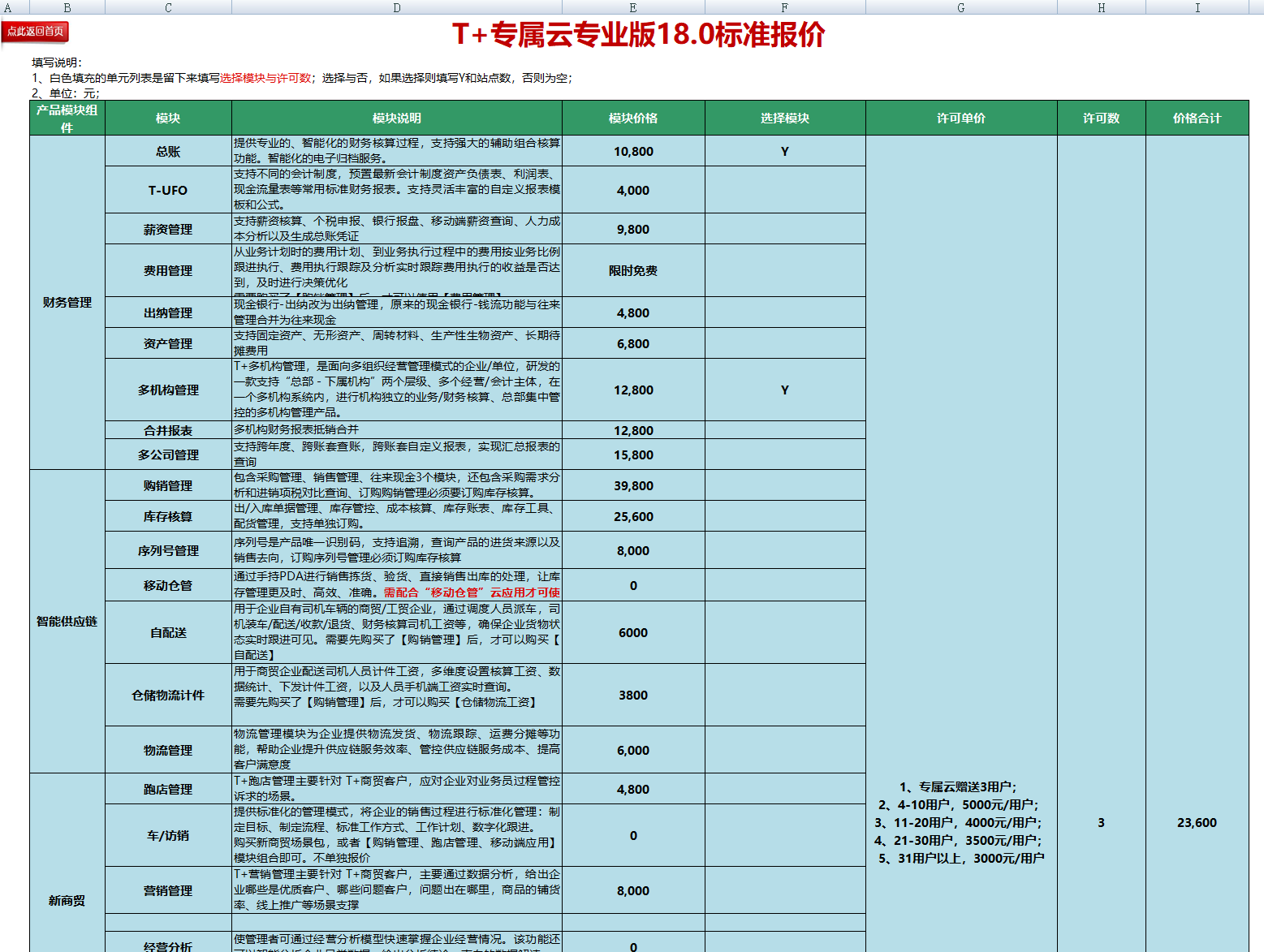Select the 多公司管理 module cell

[168, 454]
